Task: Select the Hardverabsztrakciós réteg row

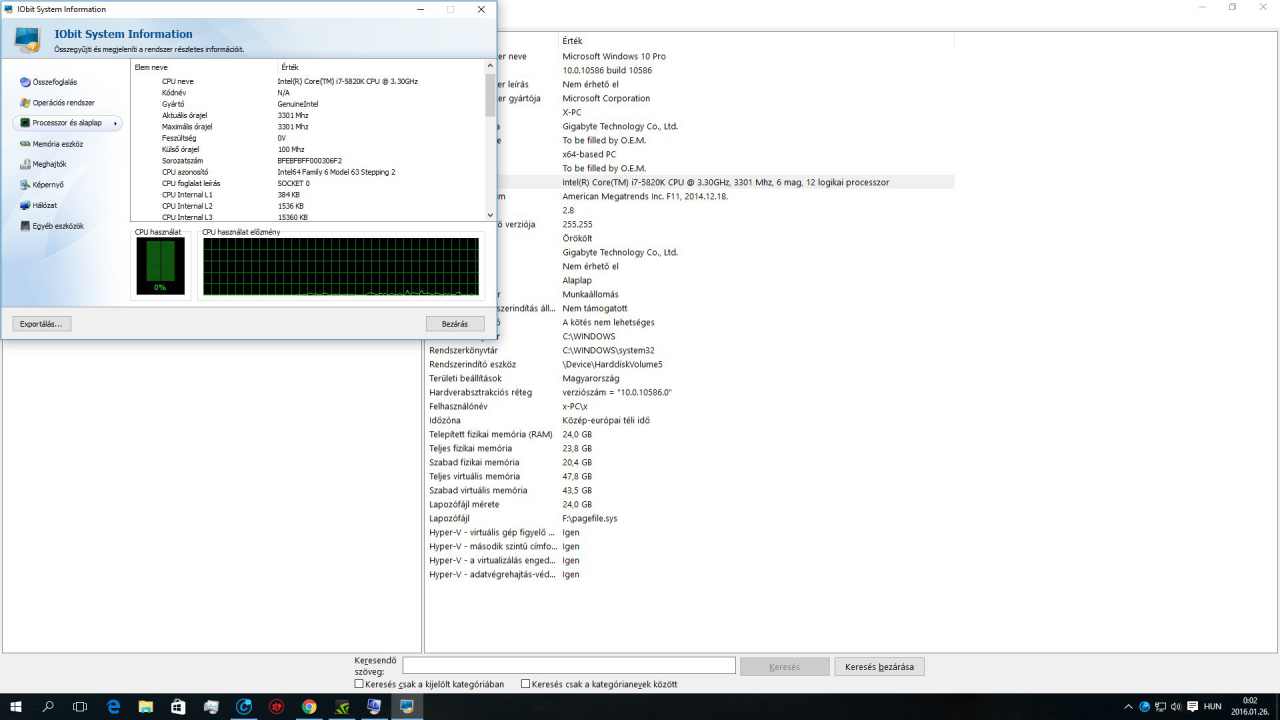Action: pos(690,392)
